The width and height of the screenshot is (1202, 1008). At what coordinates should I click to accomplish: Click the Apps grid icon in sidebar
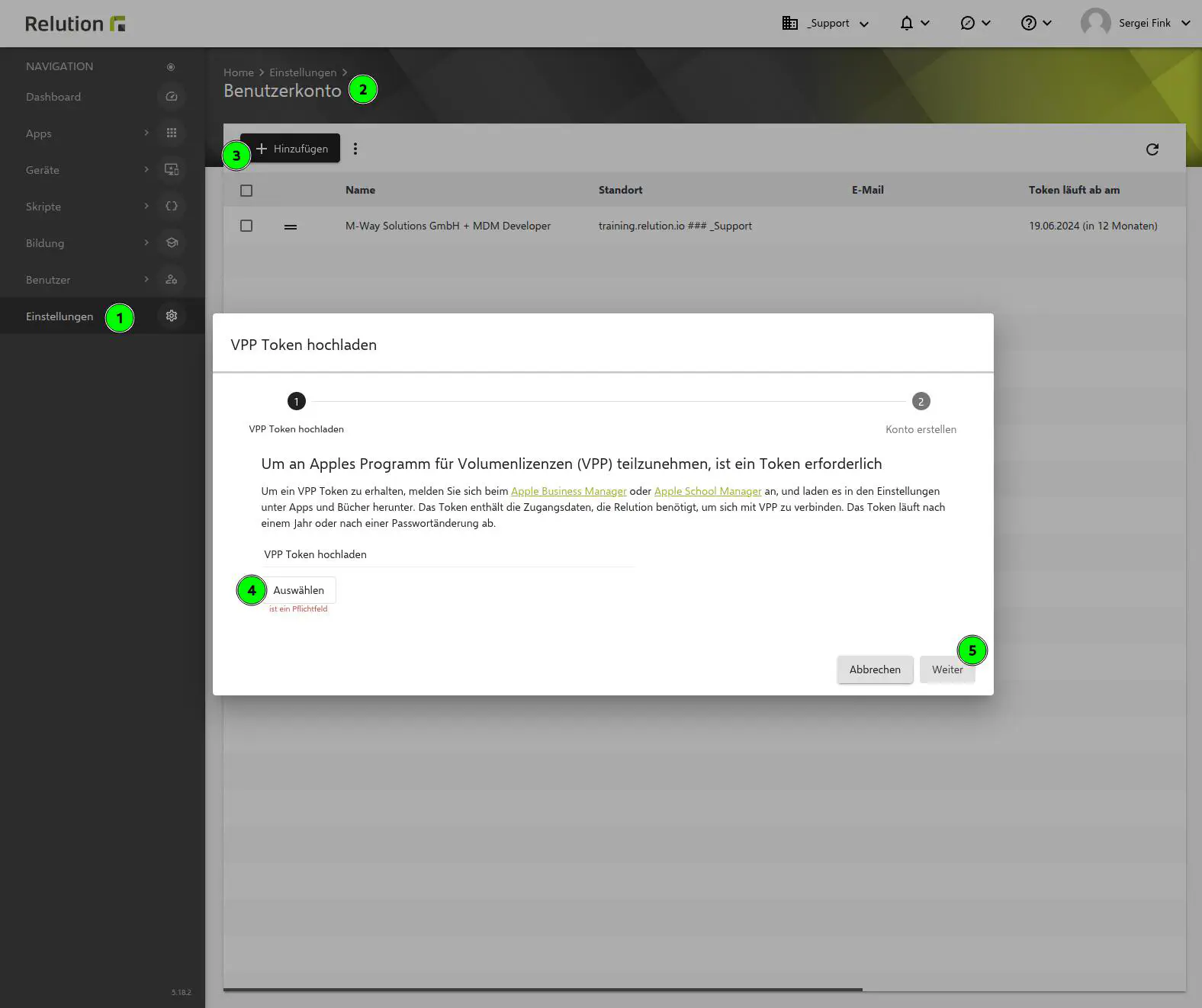(172, 133)
